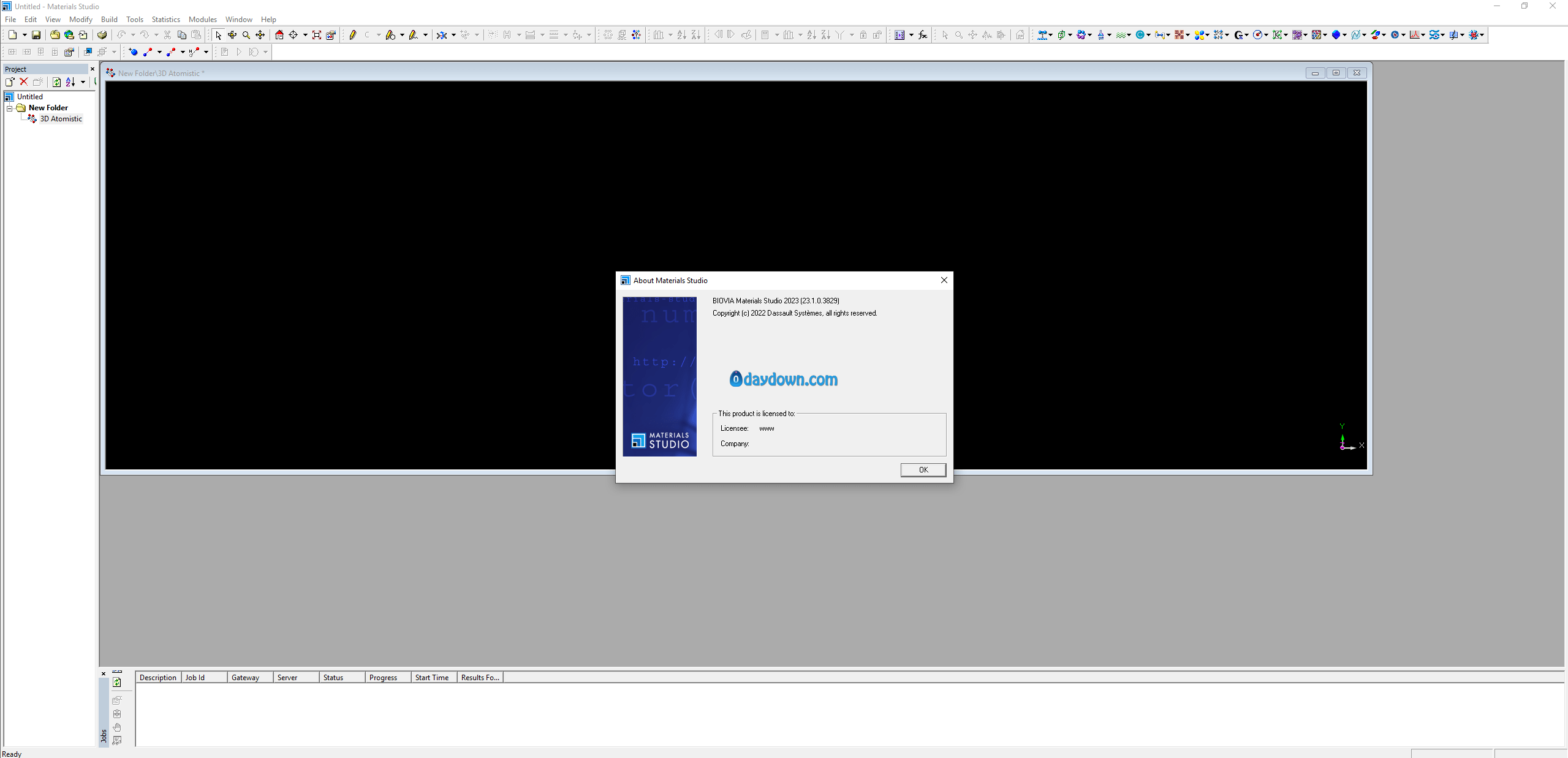This screenshot has height=758, width=1568.
Task: Click the Server column header
Action: 296,677
